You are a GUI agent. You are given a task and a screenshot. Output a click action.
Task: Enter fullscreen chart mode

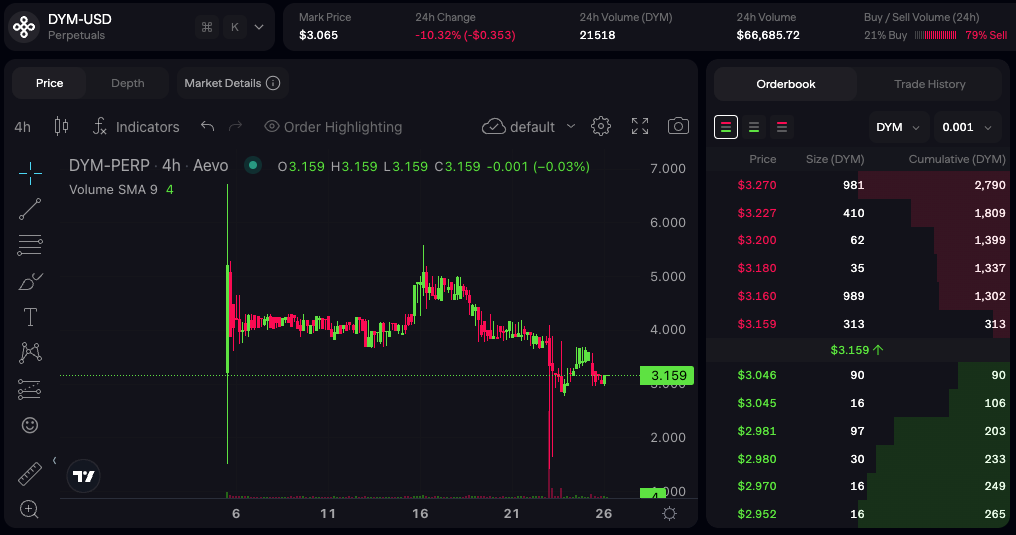tap(640, 126)
